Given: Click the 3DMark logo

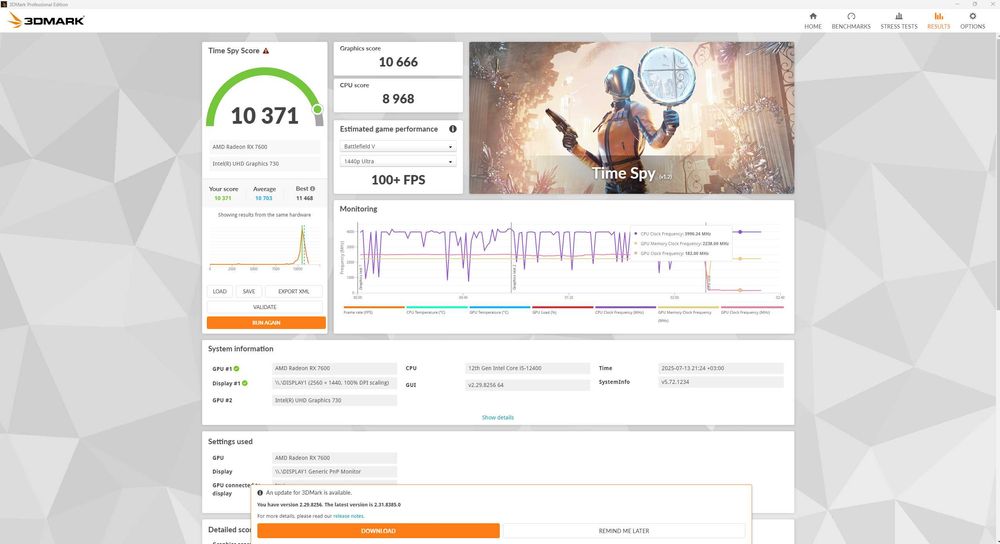Looking at the screenshot, I should [x=46, y=20].
